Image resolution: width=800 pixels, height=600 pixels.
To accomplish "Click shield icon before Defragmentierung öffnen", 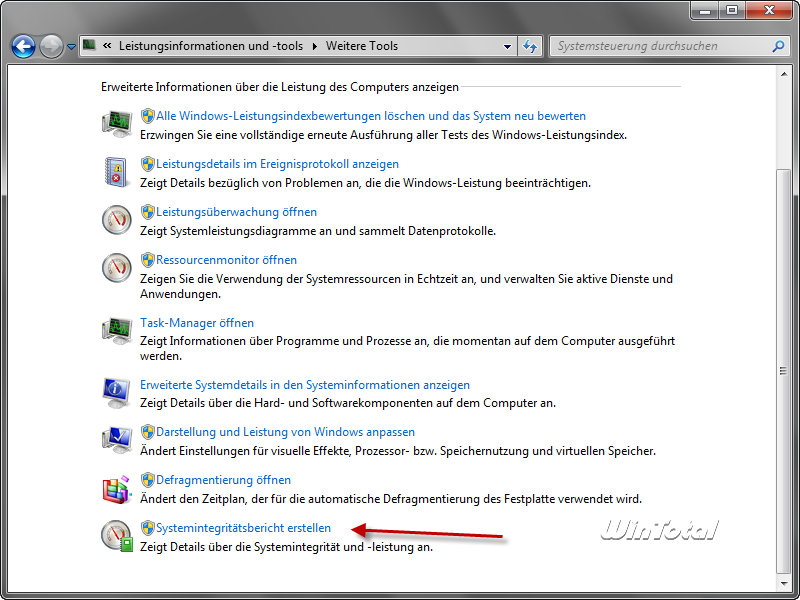I will [147, 480].
